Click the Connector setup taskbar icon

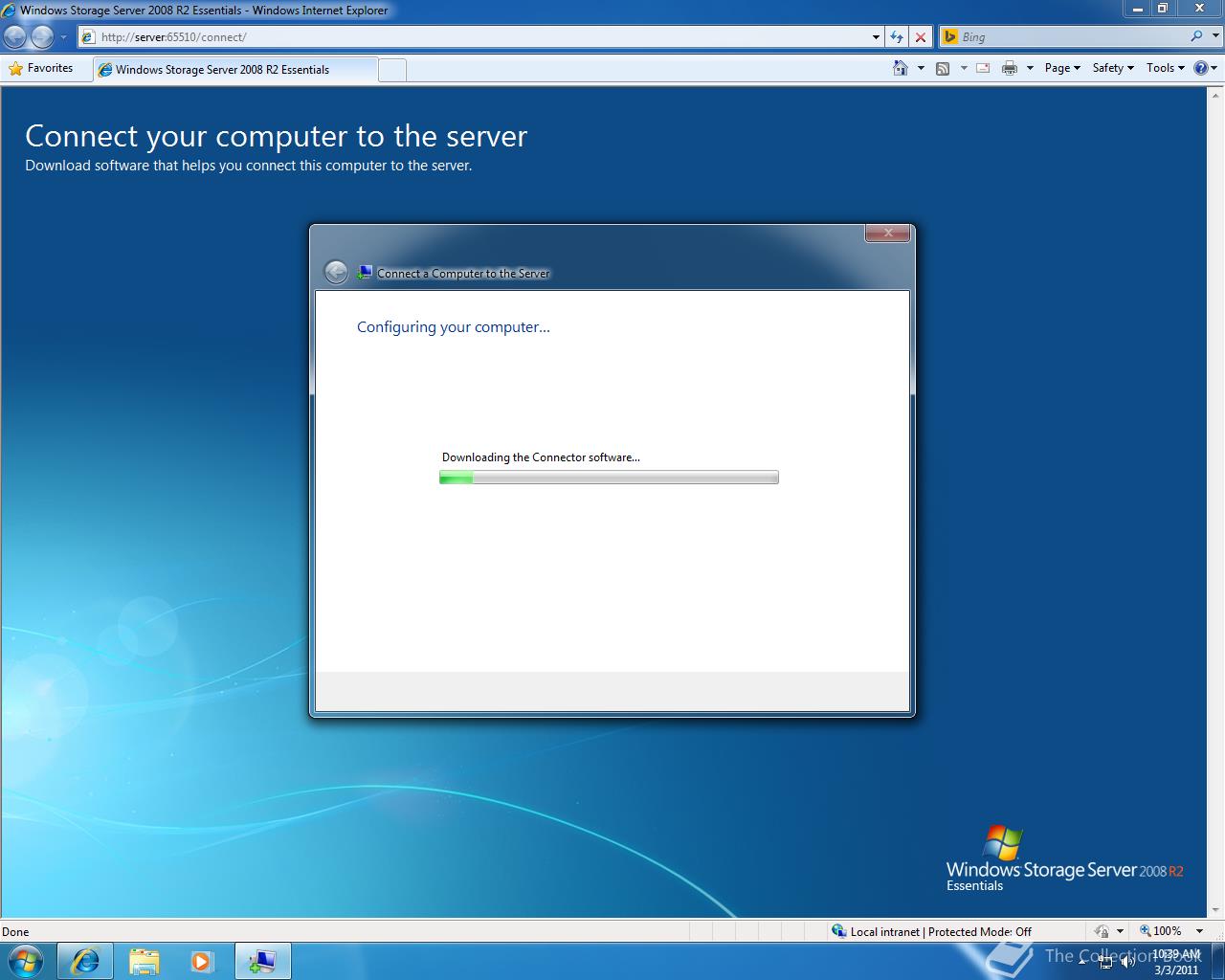point(262,961)
